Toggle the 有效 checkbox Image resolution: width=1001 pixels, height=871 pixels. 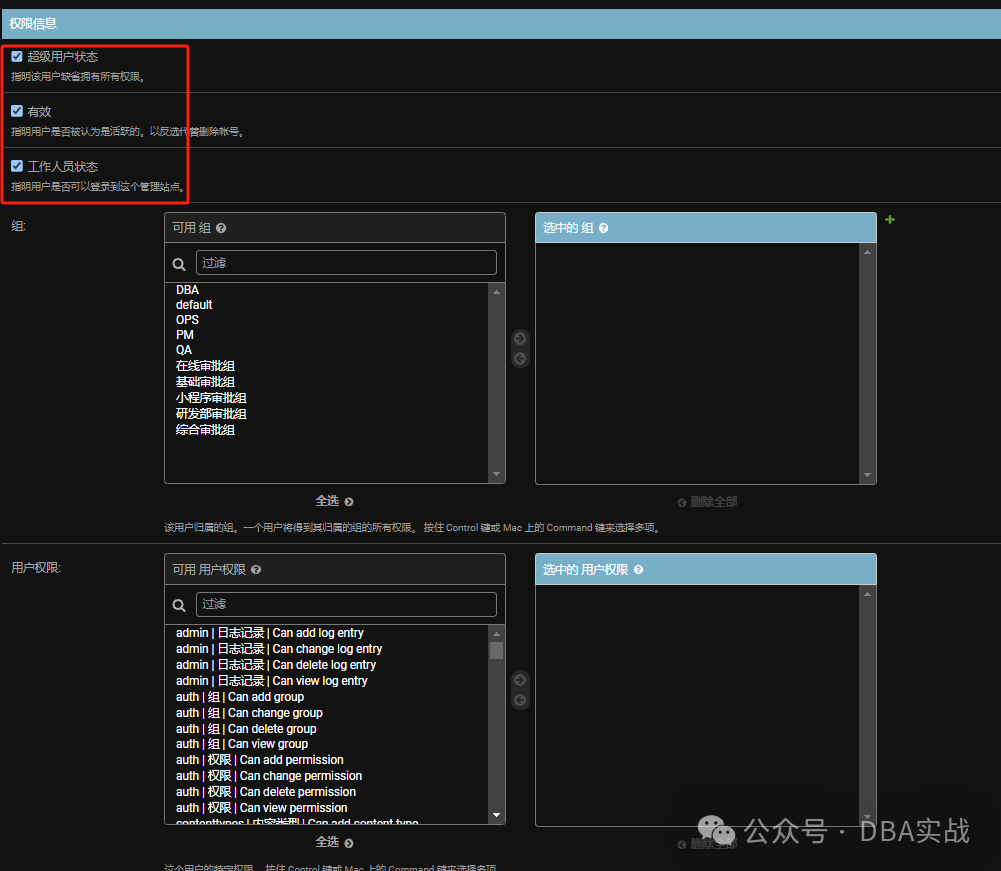17,111
